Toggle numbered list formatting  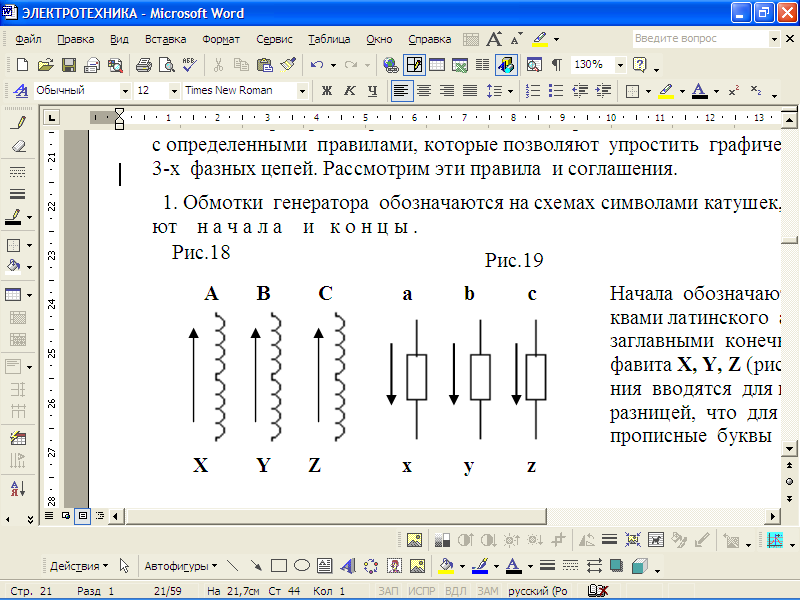click(x=533, y=91)
